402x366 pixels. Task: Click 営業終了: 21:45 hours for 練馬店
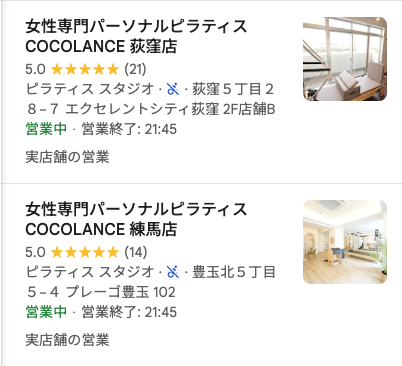point(129,312)
